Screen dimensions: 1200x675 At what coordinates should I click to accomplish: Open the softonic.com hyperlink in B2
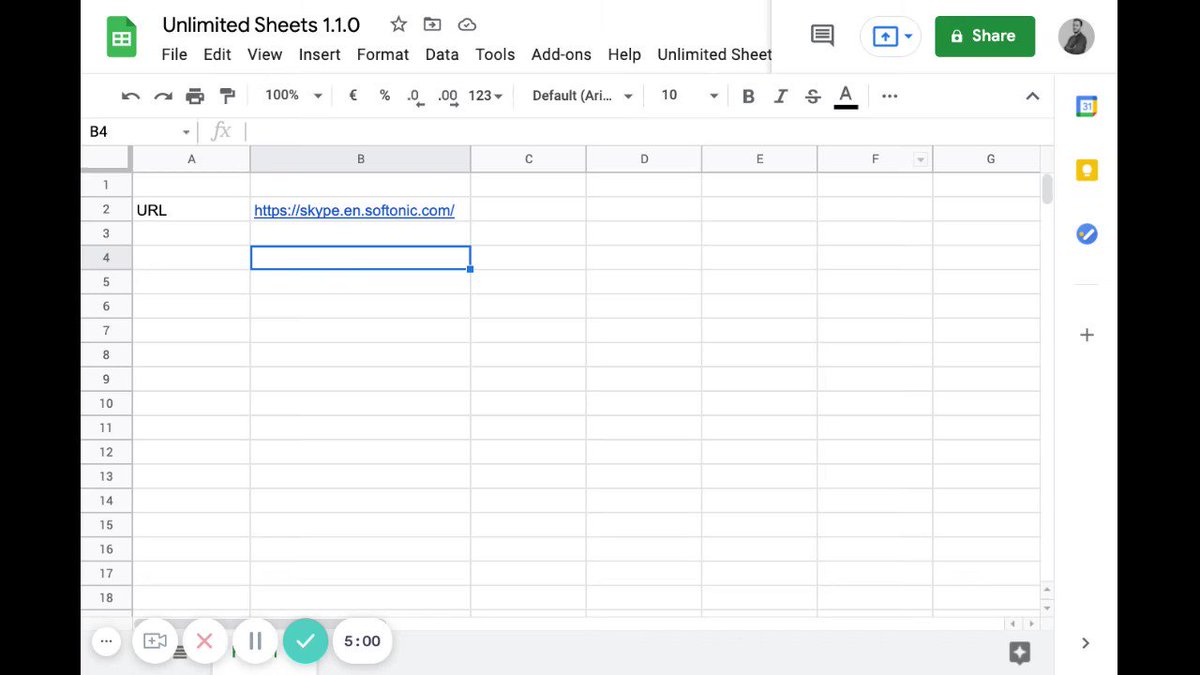pyautogui.click(x=354, y=210)
